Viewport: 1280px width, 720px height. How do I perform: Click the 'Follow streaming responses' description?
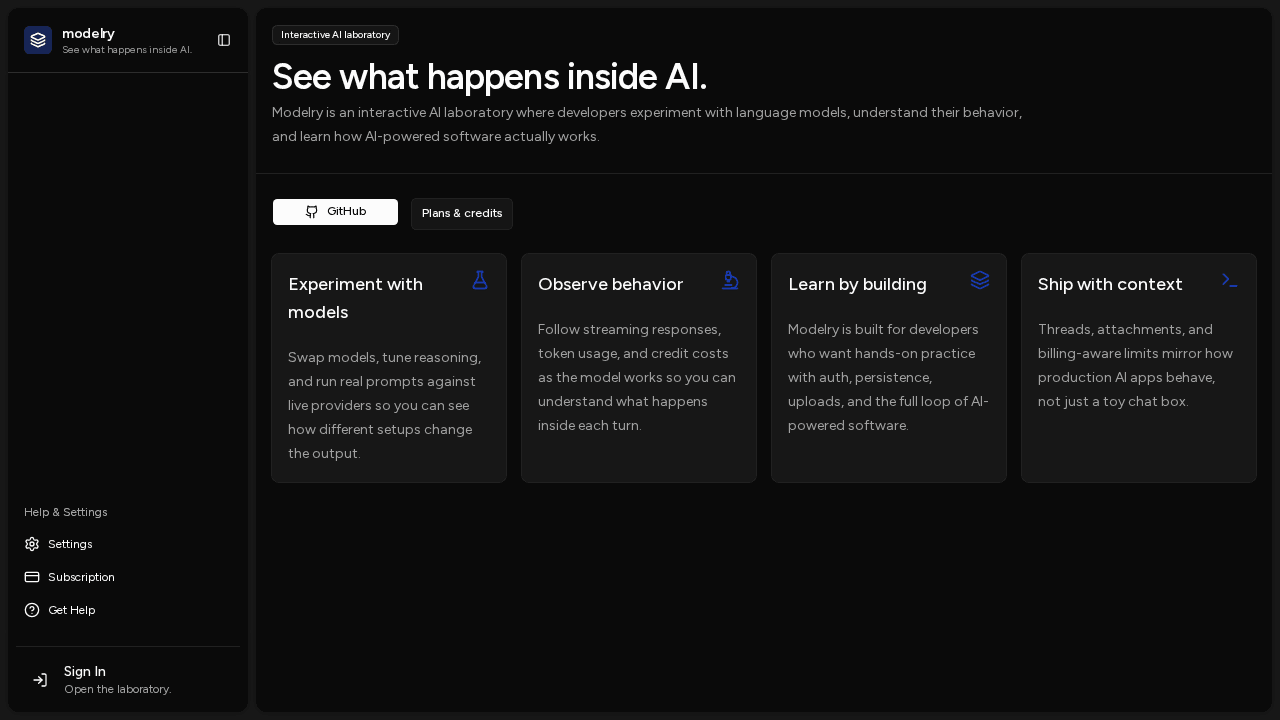tap(637, 377)
